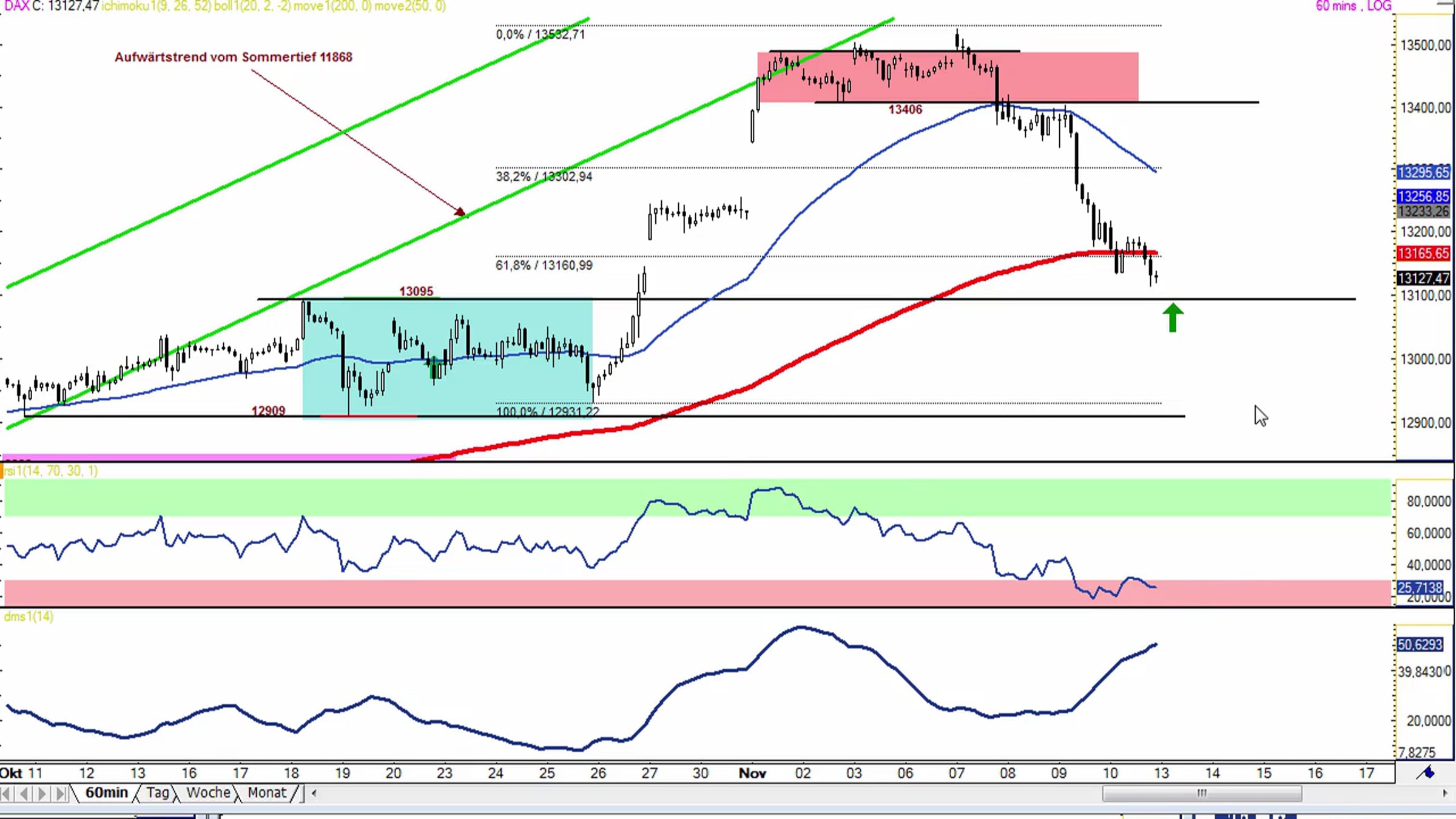Go to the next sheet tab arrow
This screenshot has width=1456, height=819.
42,794
